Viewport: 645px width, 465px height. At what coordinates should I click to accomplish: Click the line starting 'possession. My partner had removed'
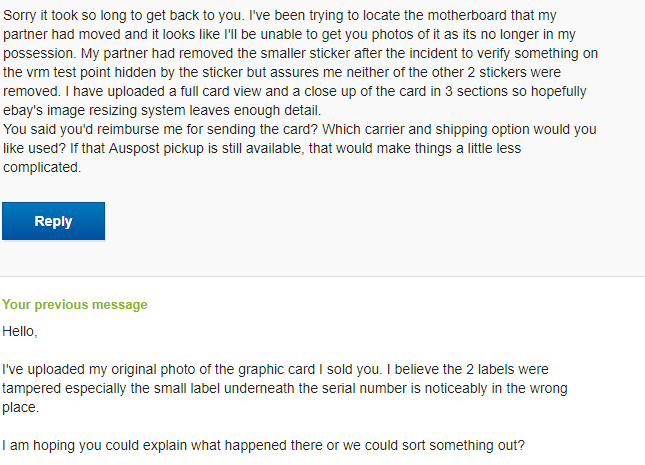pos(300,53)
